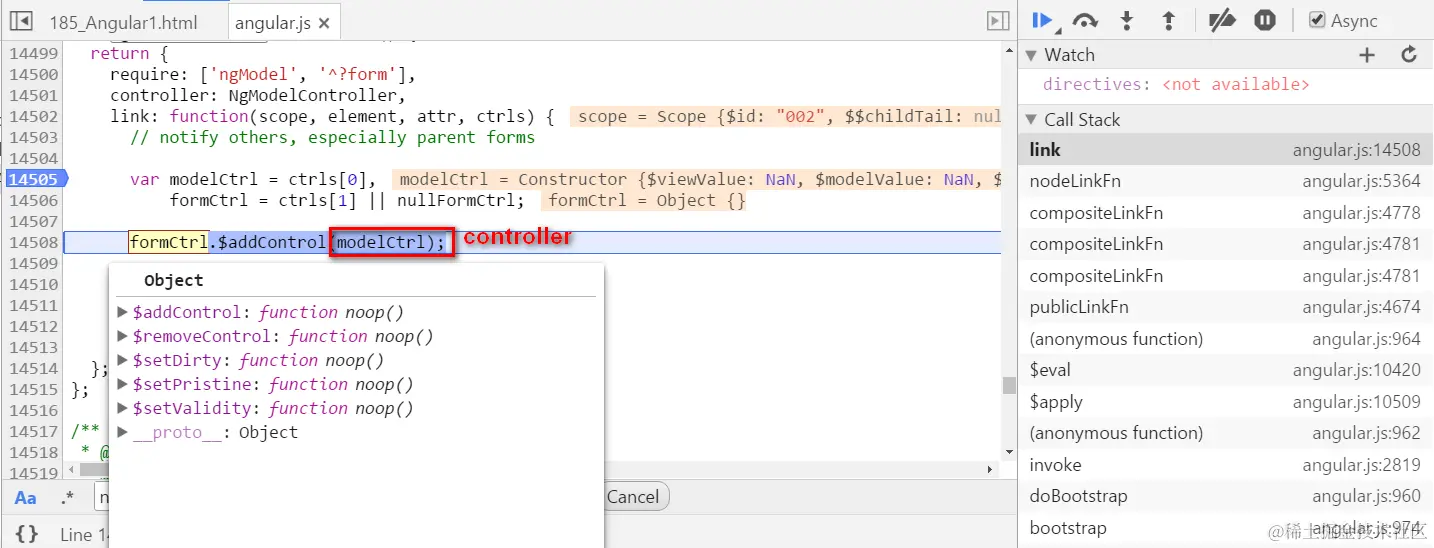Expand $addControl property in tooltip
Viewport: 1434px width, 548px height.
pyautogui.click(x=123, y=312)
